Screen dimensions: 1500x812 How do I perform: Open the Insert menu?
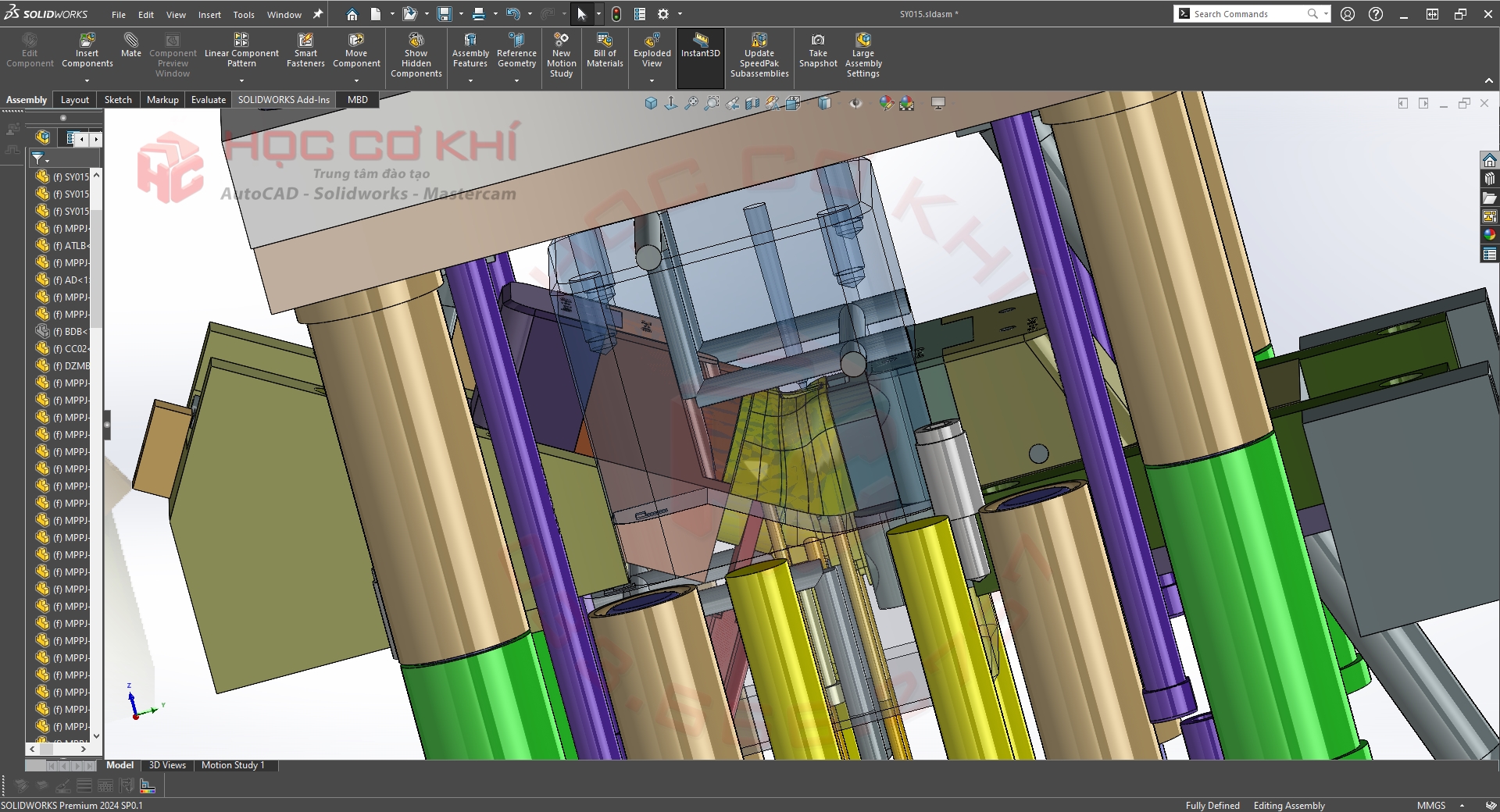tap(209, 14)
